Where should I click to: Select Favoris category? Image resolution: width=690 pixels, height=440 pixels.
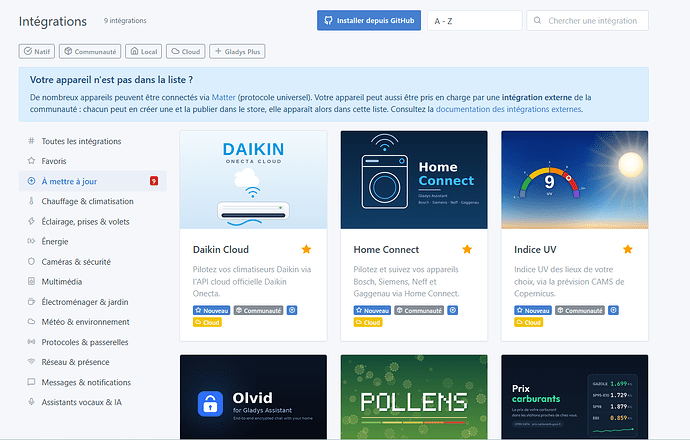pyautogui.click(x=92, y=161)
